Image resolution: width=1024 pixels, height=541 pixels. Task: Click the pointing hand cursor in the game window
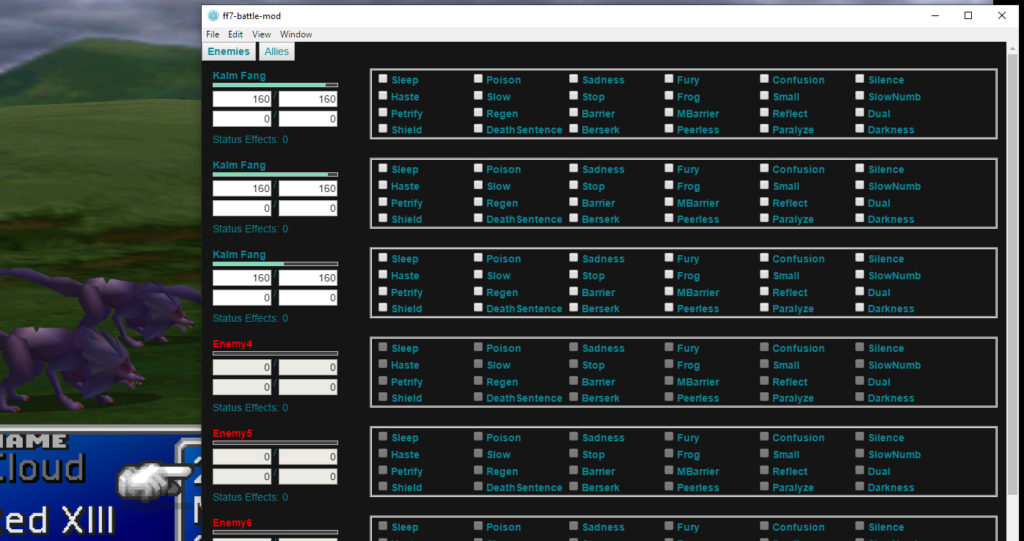point(153,482)
